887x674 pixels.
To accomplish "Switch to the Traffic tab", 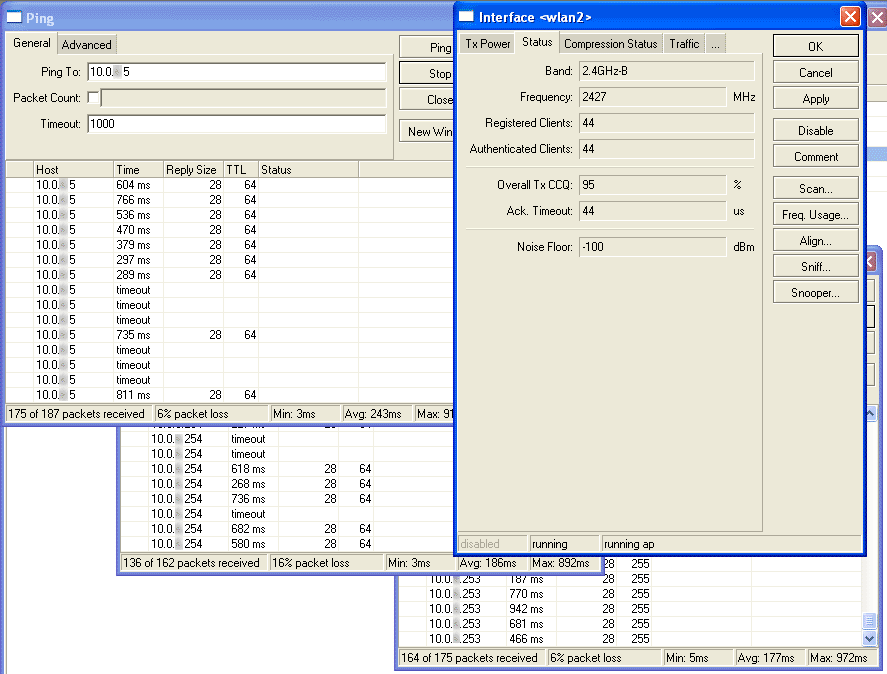I will pyautogui.click(x=684, y=44).
